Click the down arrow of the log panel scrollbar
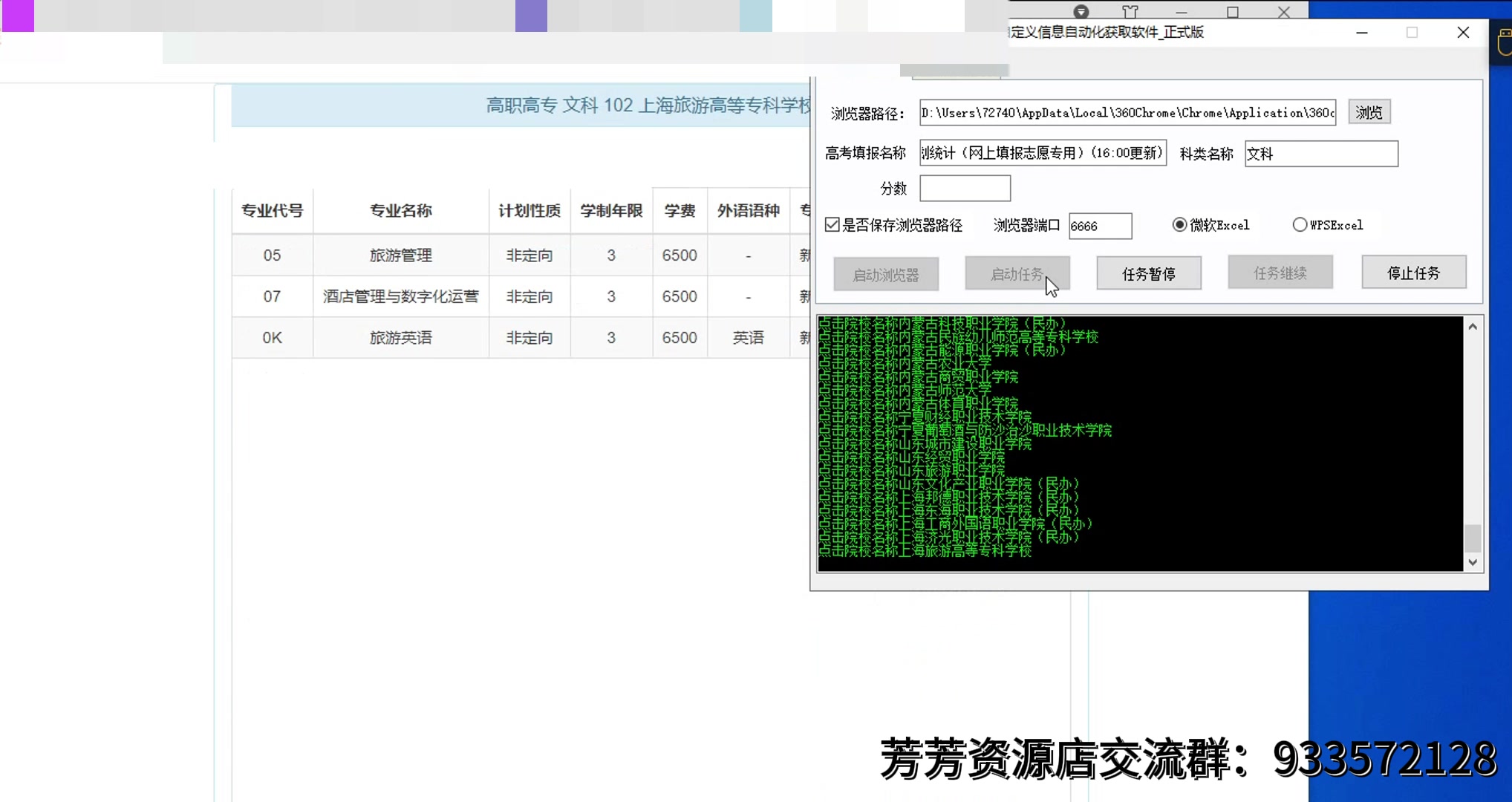 pyautogui.click(x=1473, y=562)
